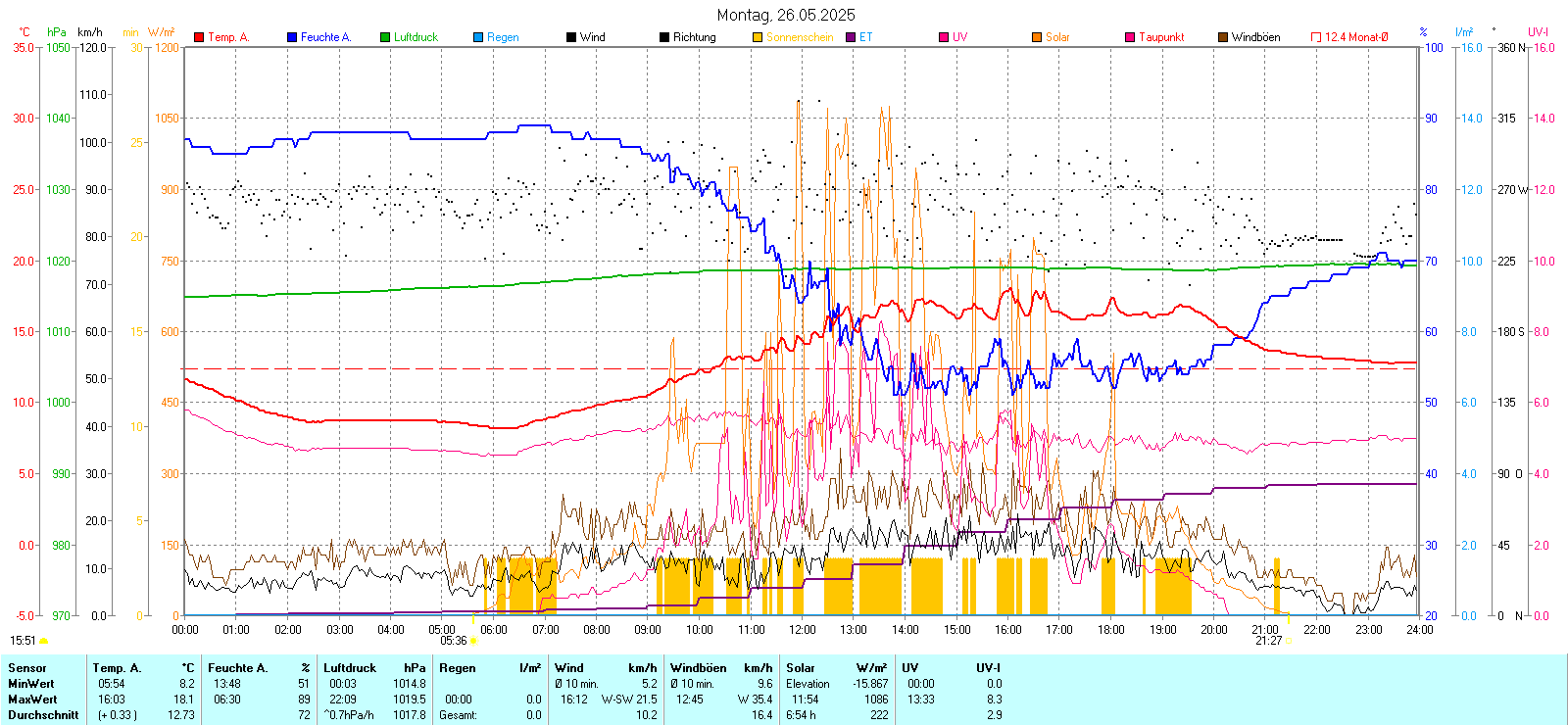The image size is (1568, 725).
Task: Click the UV legend label
Action: pos(959,37)
